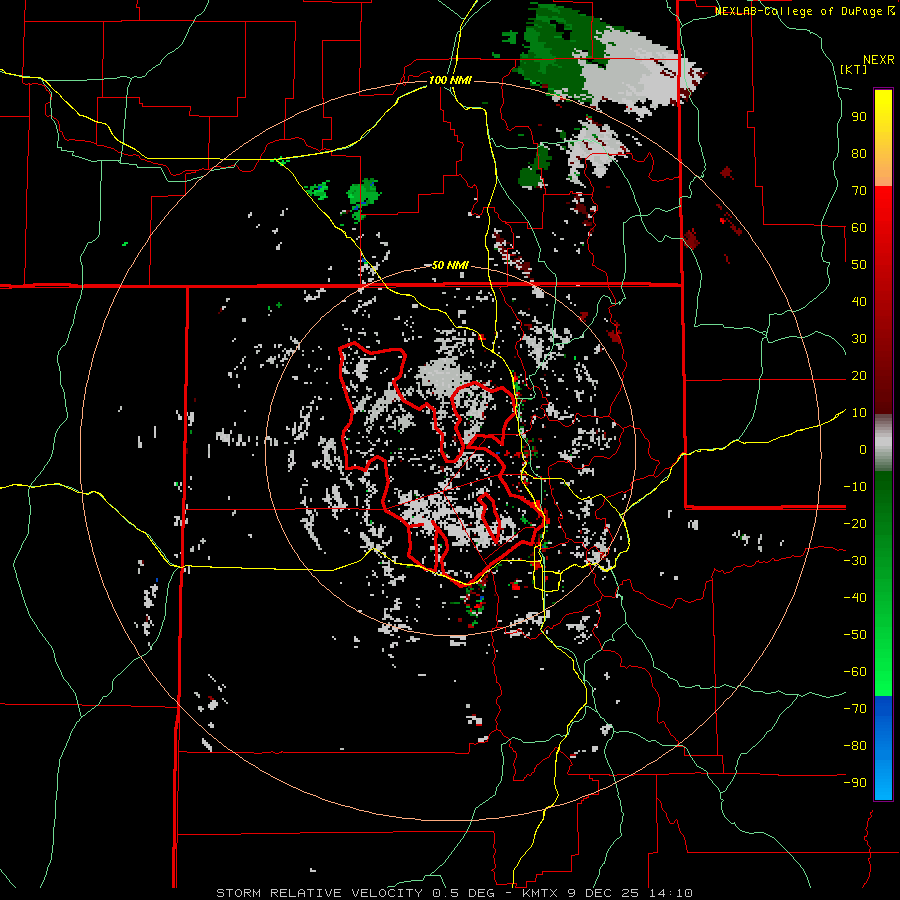Click the -90 value on the velocity scale
900x900 pixels.
(x=855, y=783)
